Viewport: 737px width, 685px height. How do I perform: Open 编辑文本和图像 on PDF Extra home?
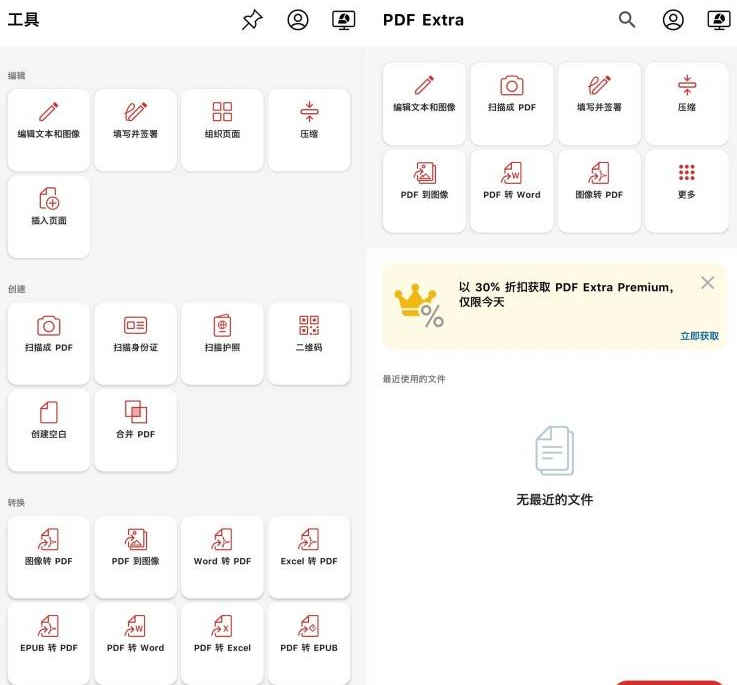point(424,103)
